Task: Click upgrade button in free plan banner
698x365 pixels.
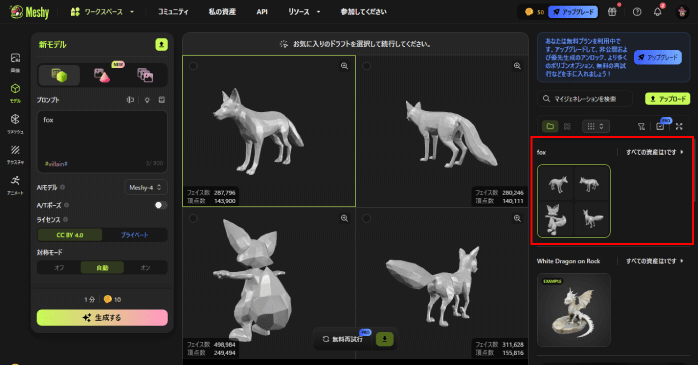Action: pos(658,57)
